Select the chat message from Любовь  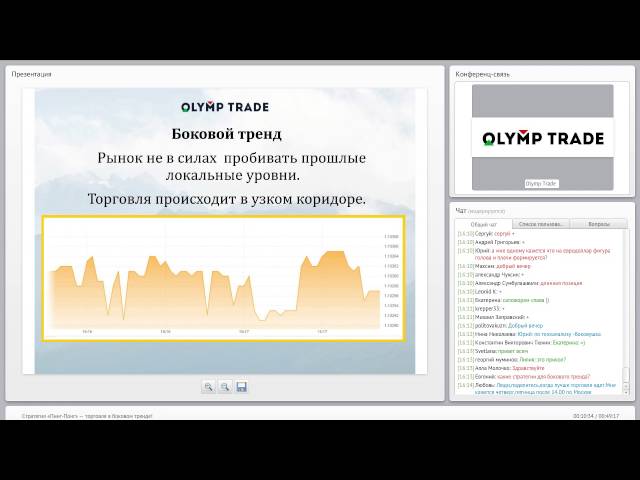[x=540, y=388]
